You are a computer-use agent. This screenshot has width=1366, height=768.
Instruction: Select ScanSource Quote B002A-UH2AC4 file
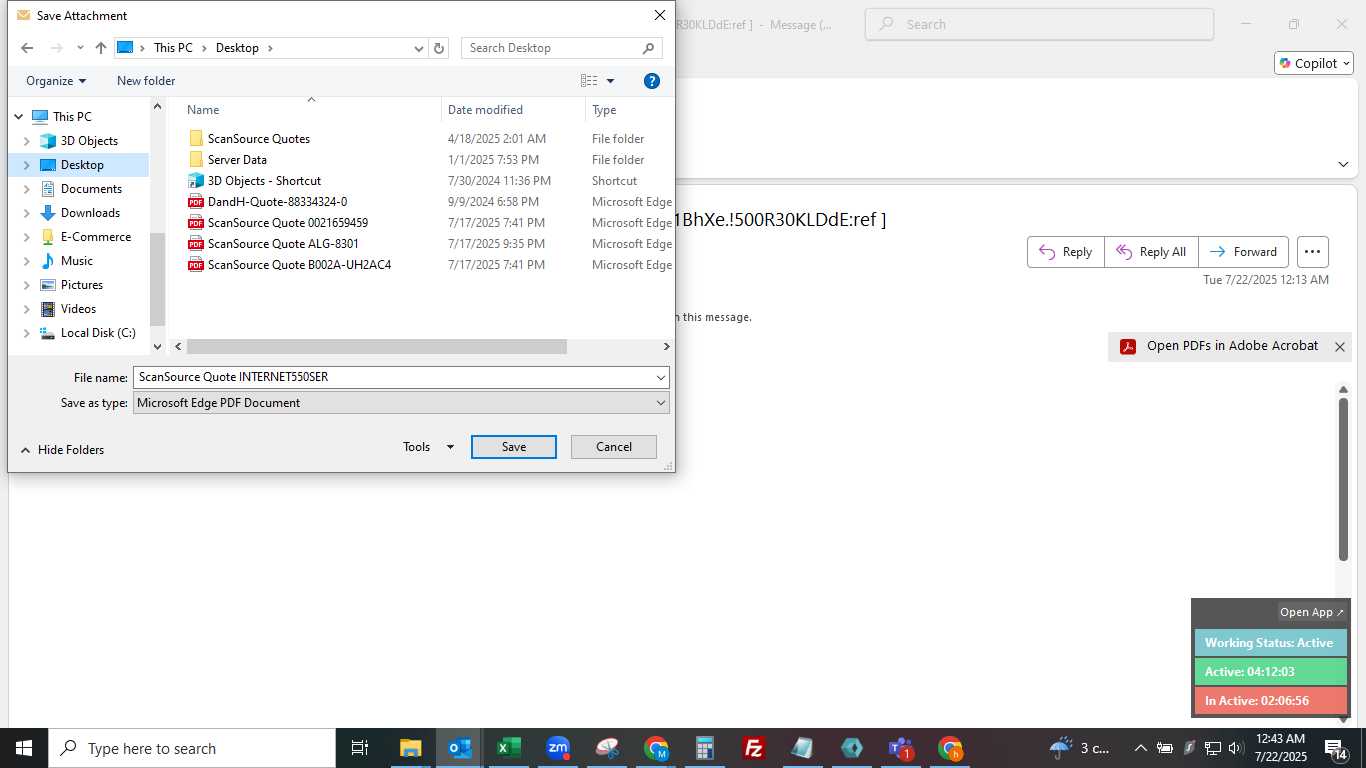pyautogui.click(x=289, y=265)
